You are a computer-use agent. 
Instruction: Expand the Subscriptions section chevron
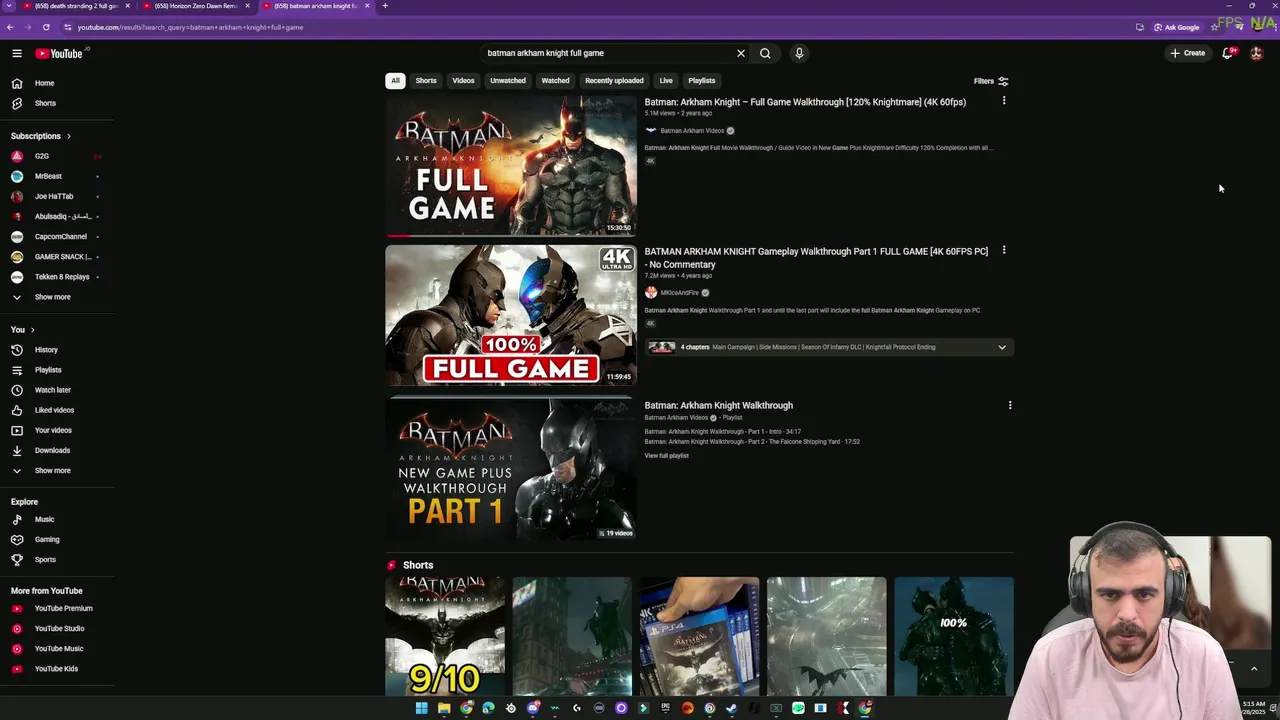68,136
